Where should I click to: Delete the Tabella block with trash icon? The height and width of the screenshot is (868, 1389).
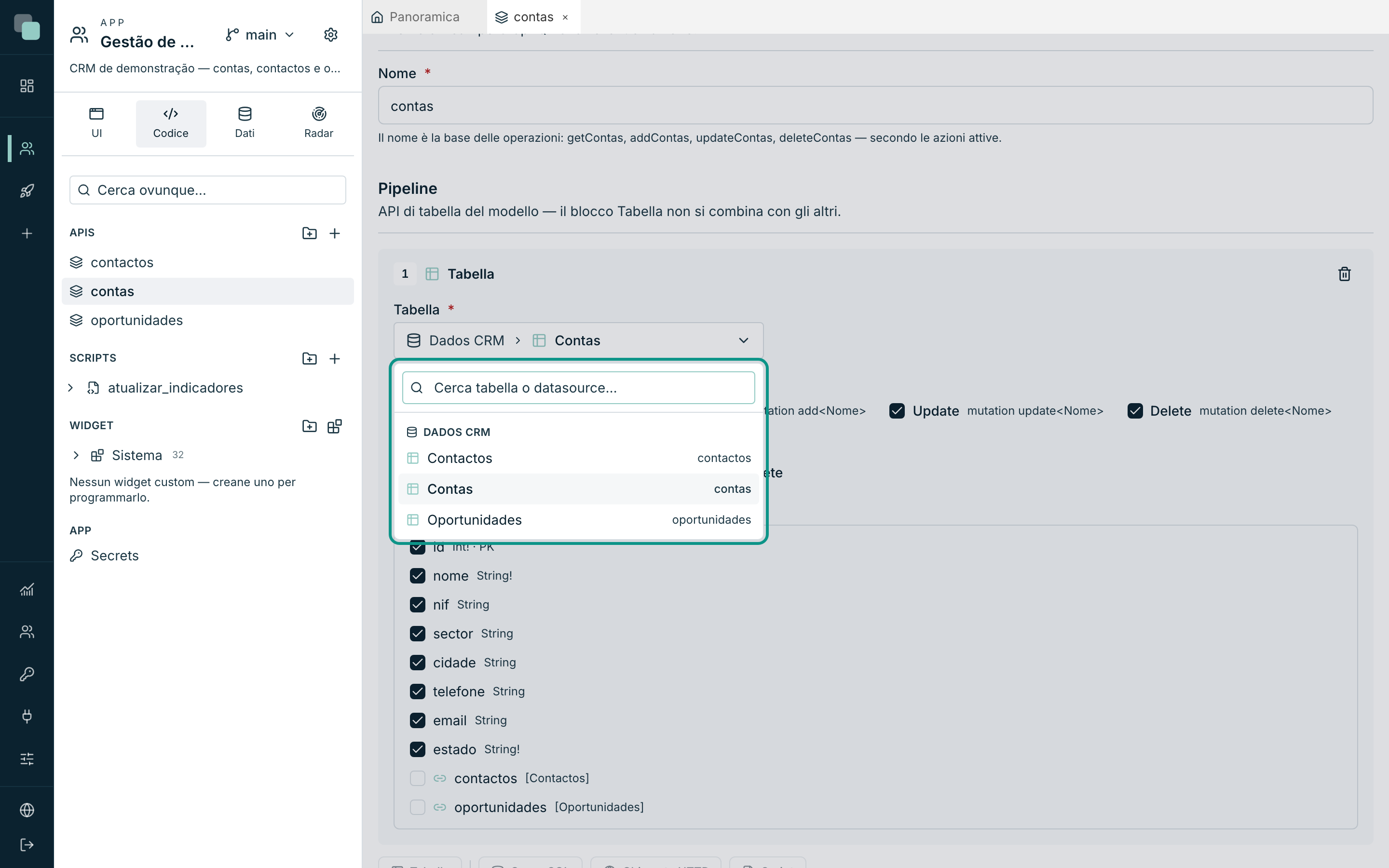(x=1344, y=274)
